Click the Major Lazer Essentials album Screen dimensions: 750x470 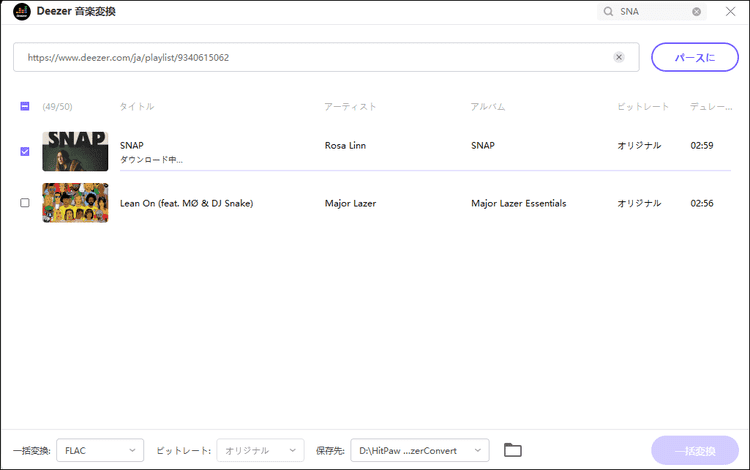(518, 203)
